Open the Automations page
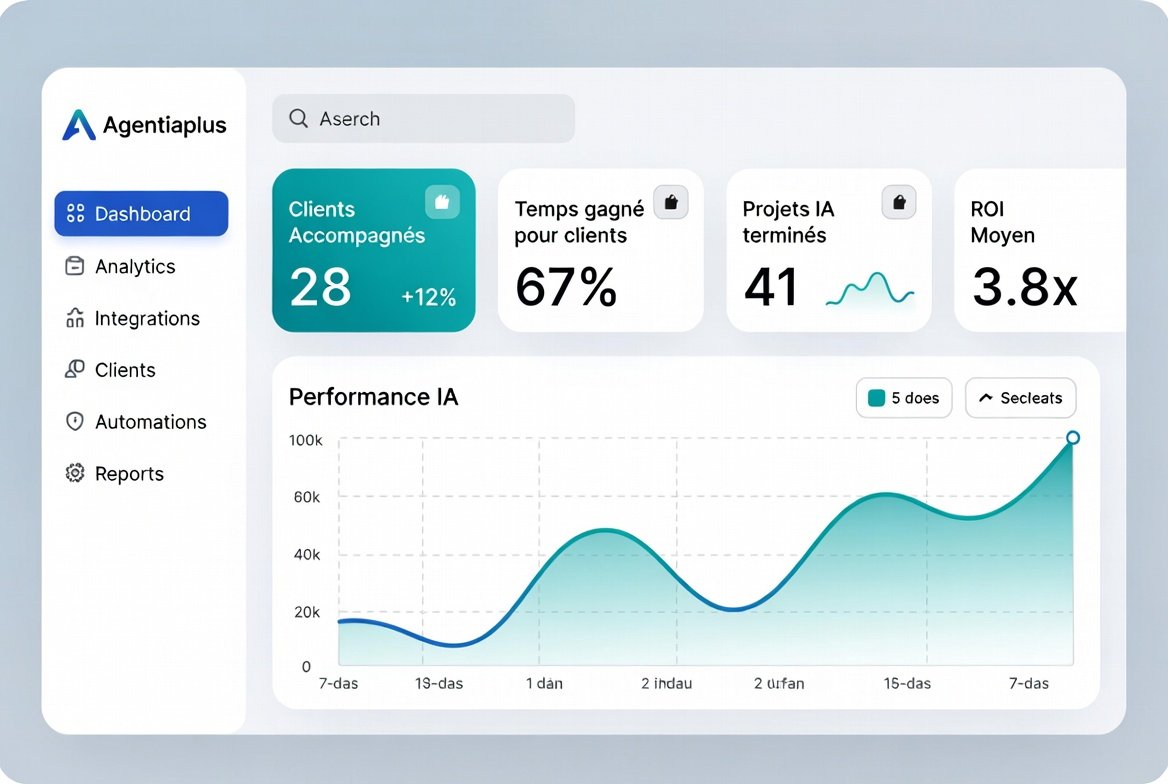 [x=136, y=422]
